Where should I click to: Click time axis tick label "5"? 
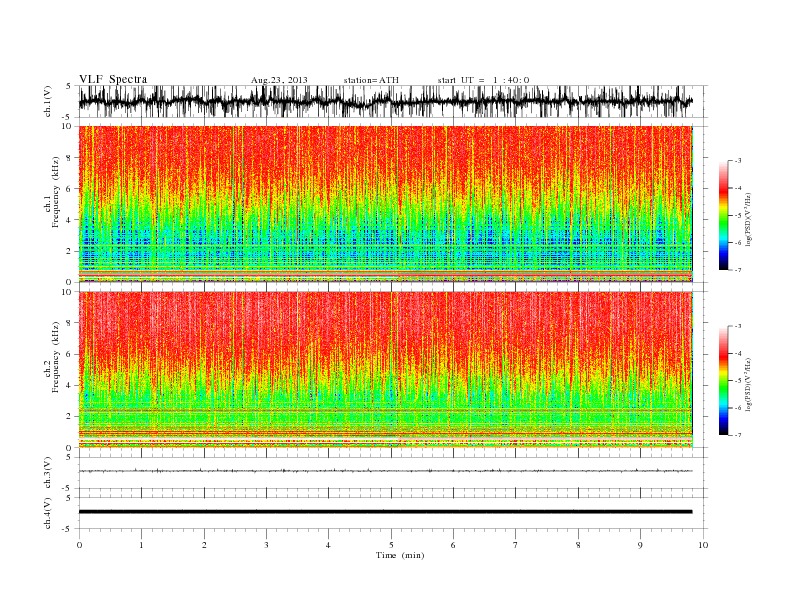click(x=391, y=545)
